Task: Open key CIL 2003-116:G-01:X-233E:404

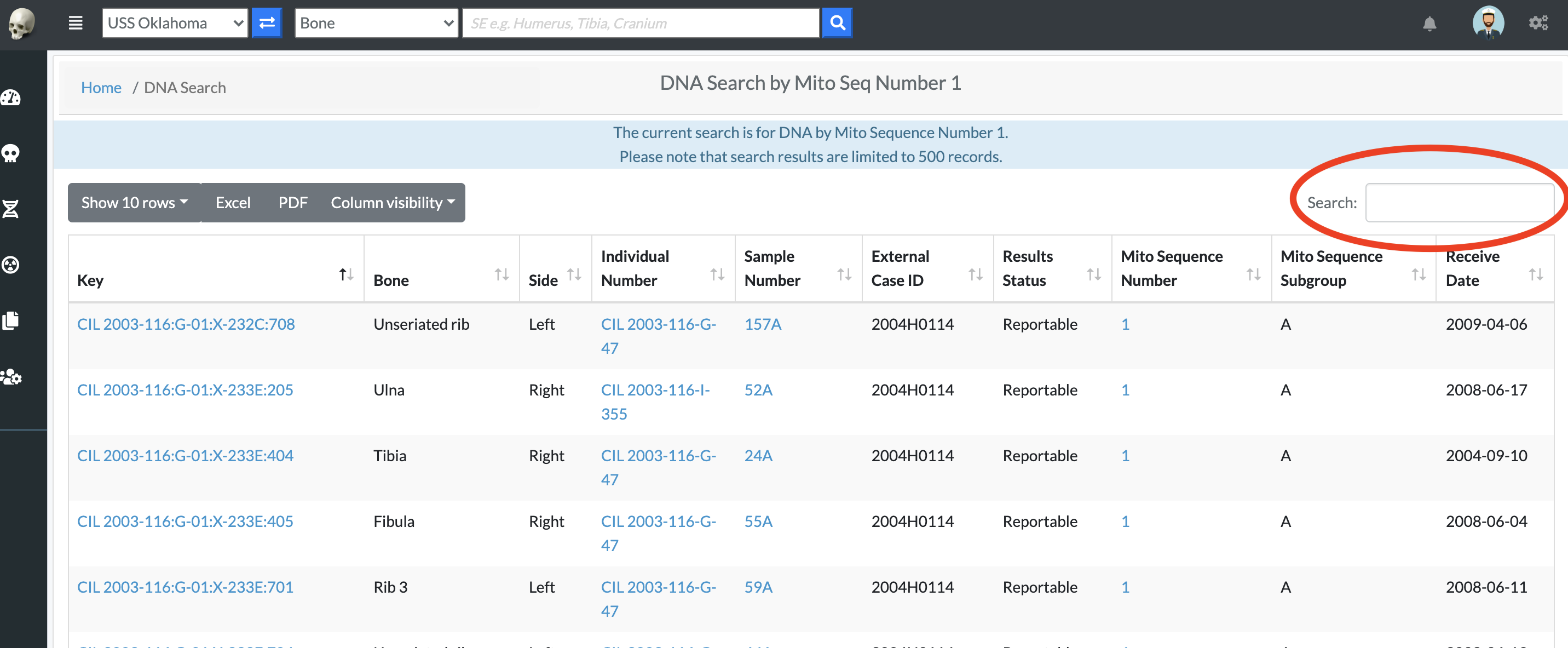Action: [x=185, y=456]
